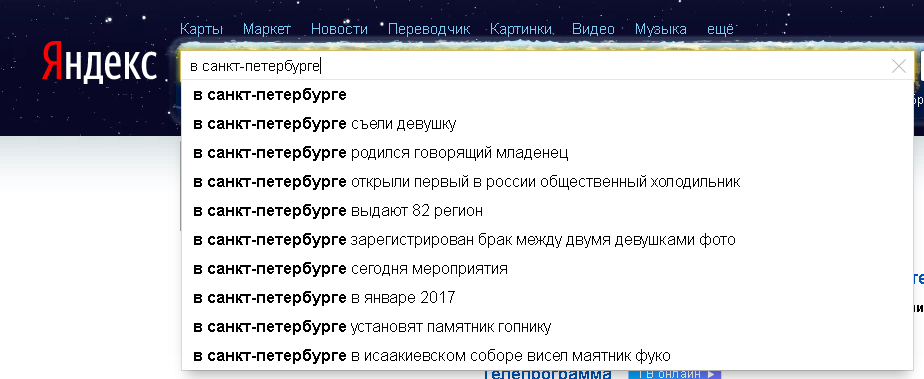
Task: Select the plain 'в санкт-петербурге' suggestion
Action: tap(547, 95)
